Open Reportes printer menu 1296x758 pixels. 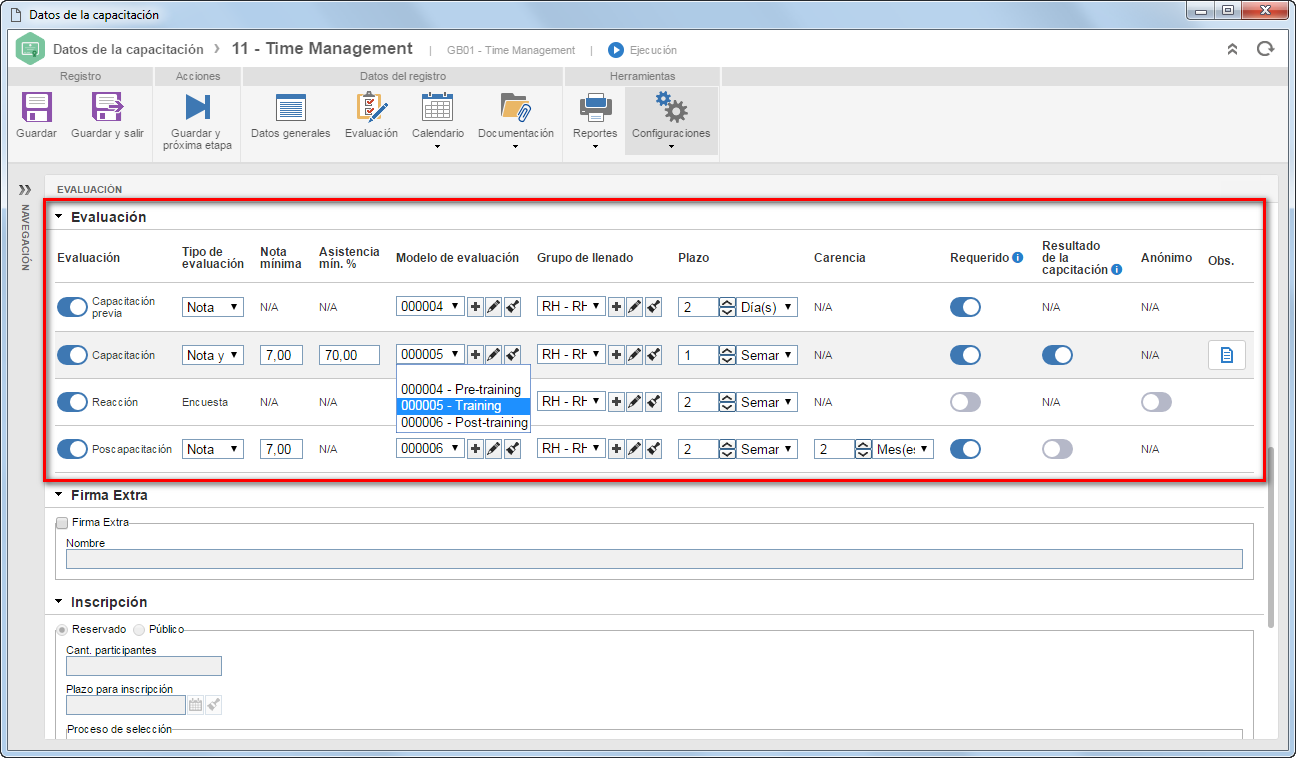pos(595,107)
